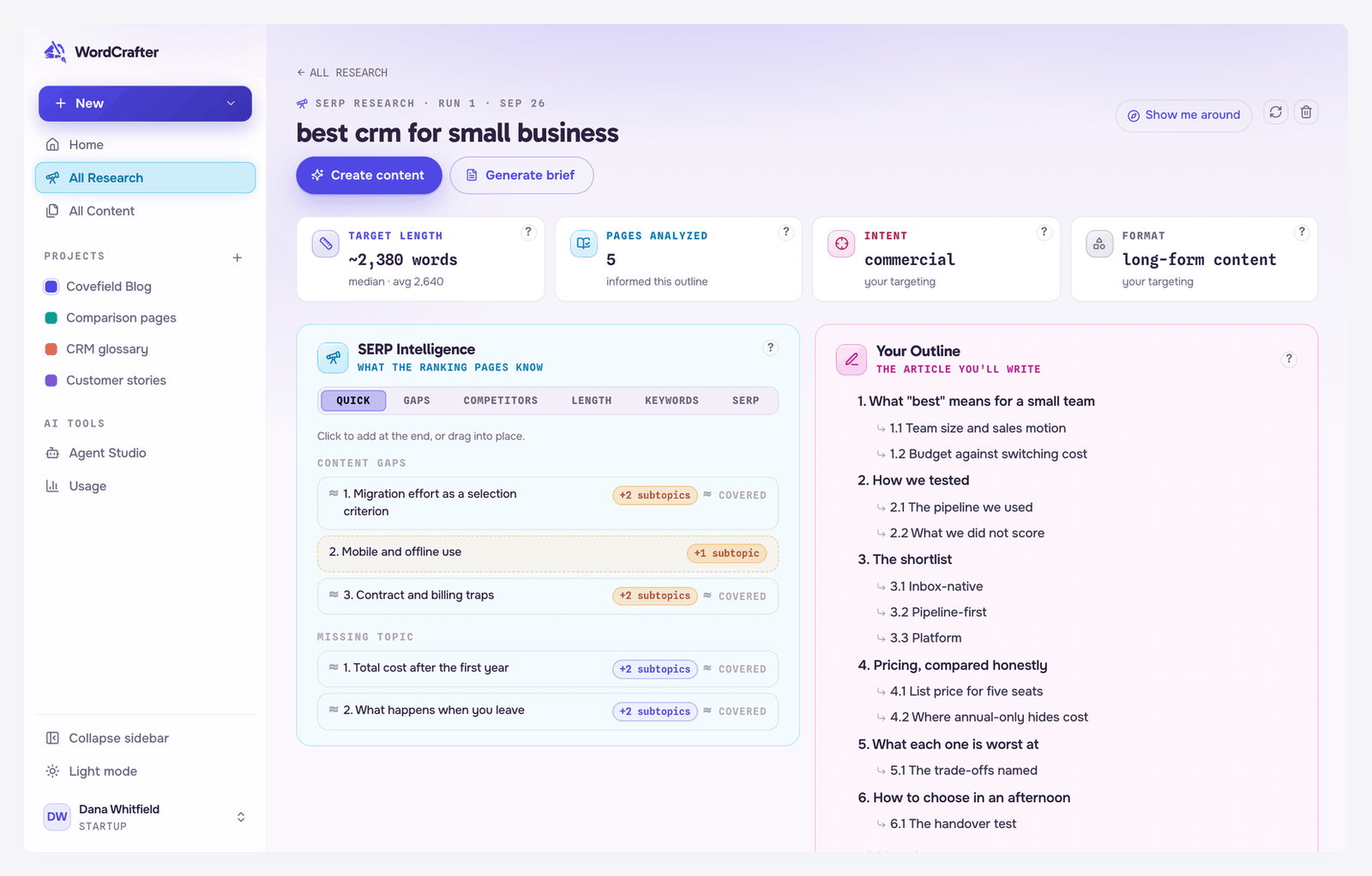The height and width of the screenshot is (876, 1372).
Task: Open the Home page icon
Action: click(52, 144)
